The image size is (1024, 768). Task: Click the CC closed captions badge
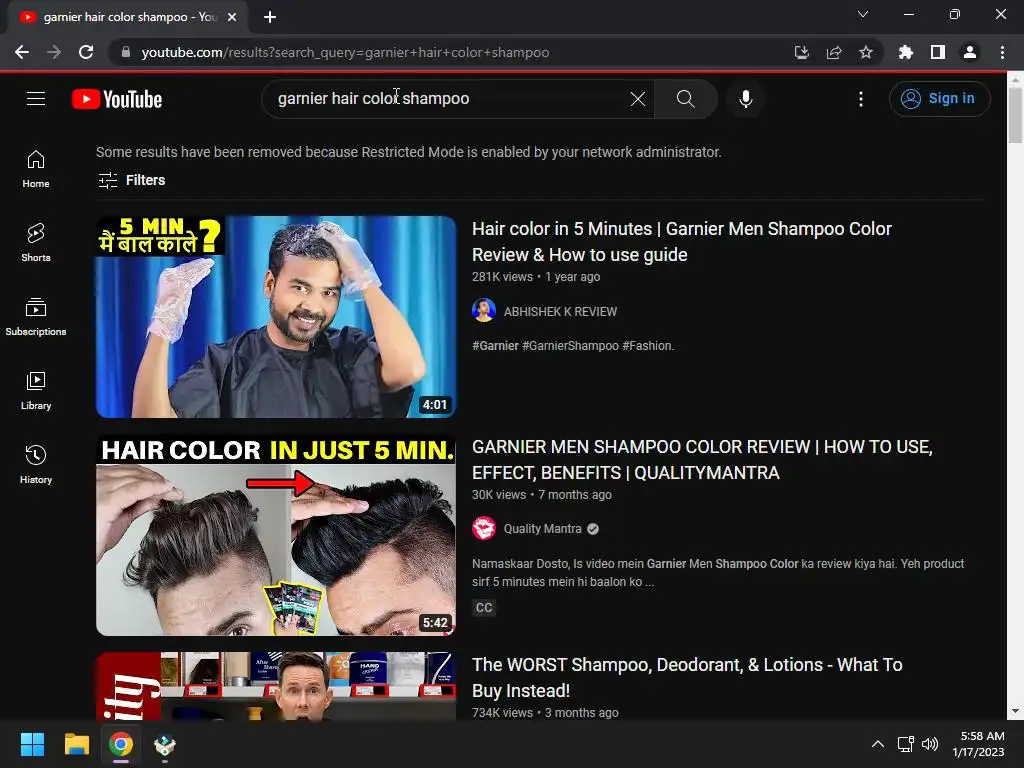(x=484, y=608)
